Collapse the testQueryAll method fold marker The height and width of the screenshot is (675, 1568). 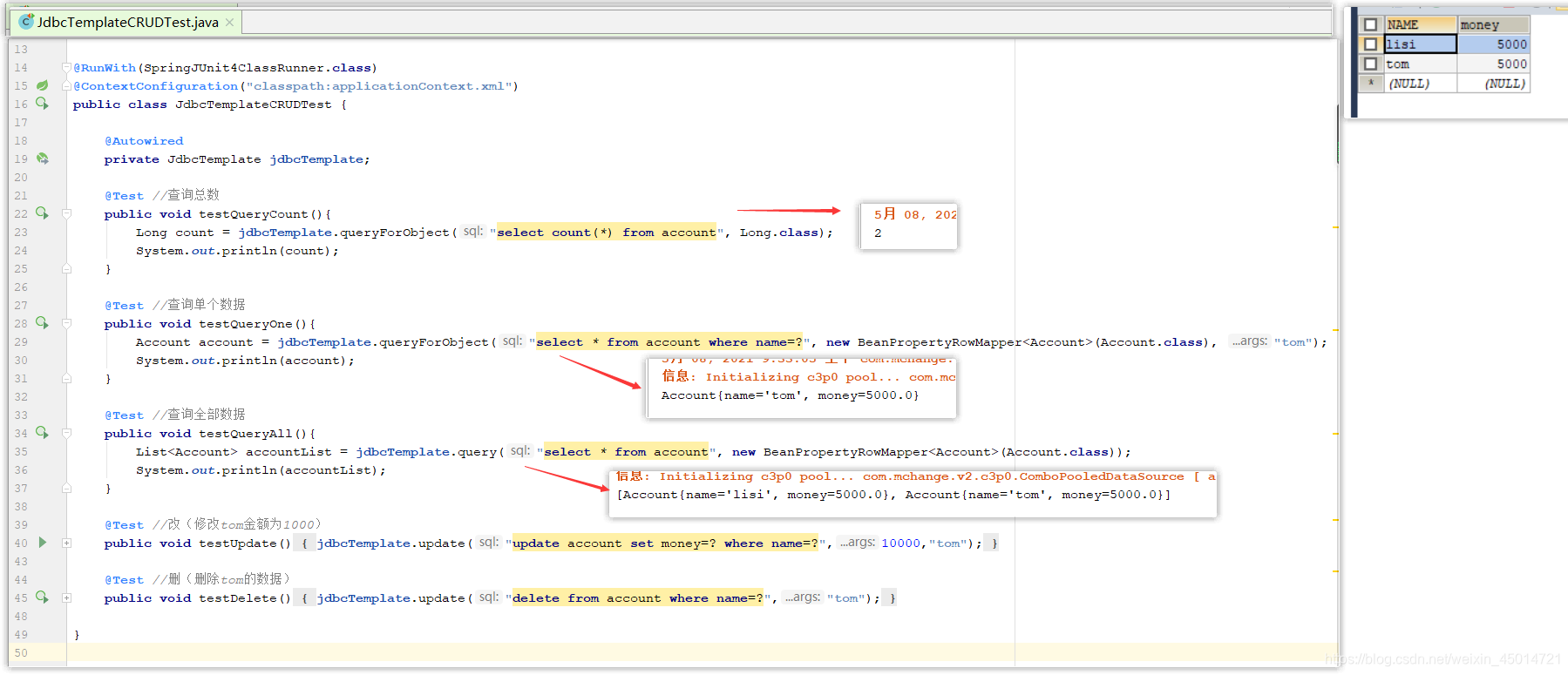click(66, 433)
